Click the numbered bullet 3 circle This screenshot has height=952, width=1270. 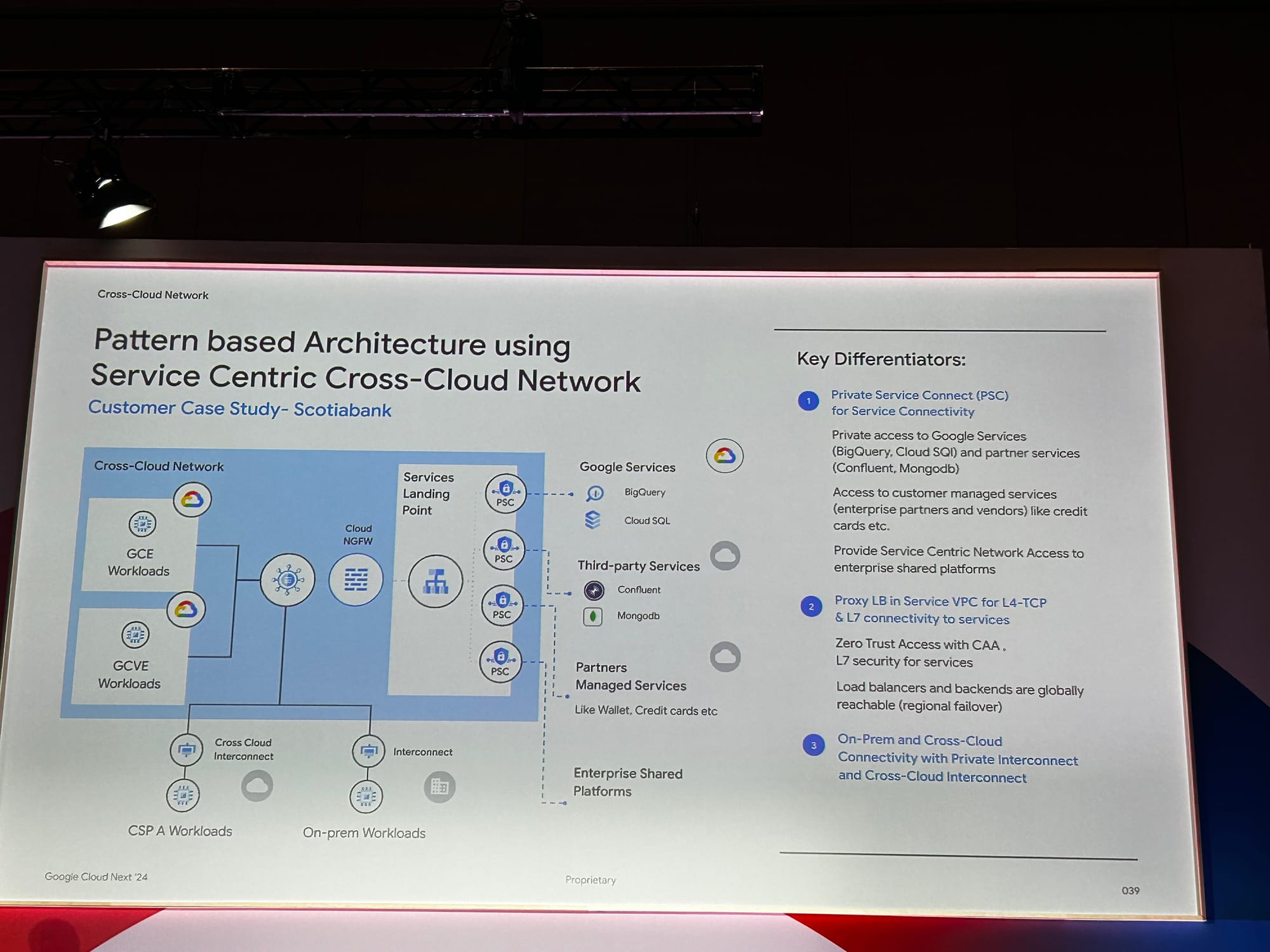coord(813,745)
